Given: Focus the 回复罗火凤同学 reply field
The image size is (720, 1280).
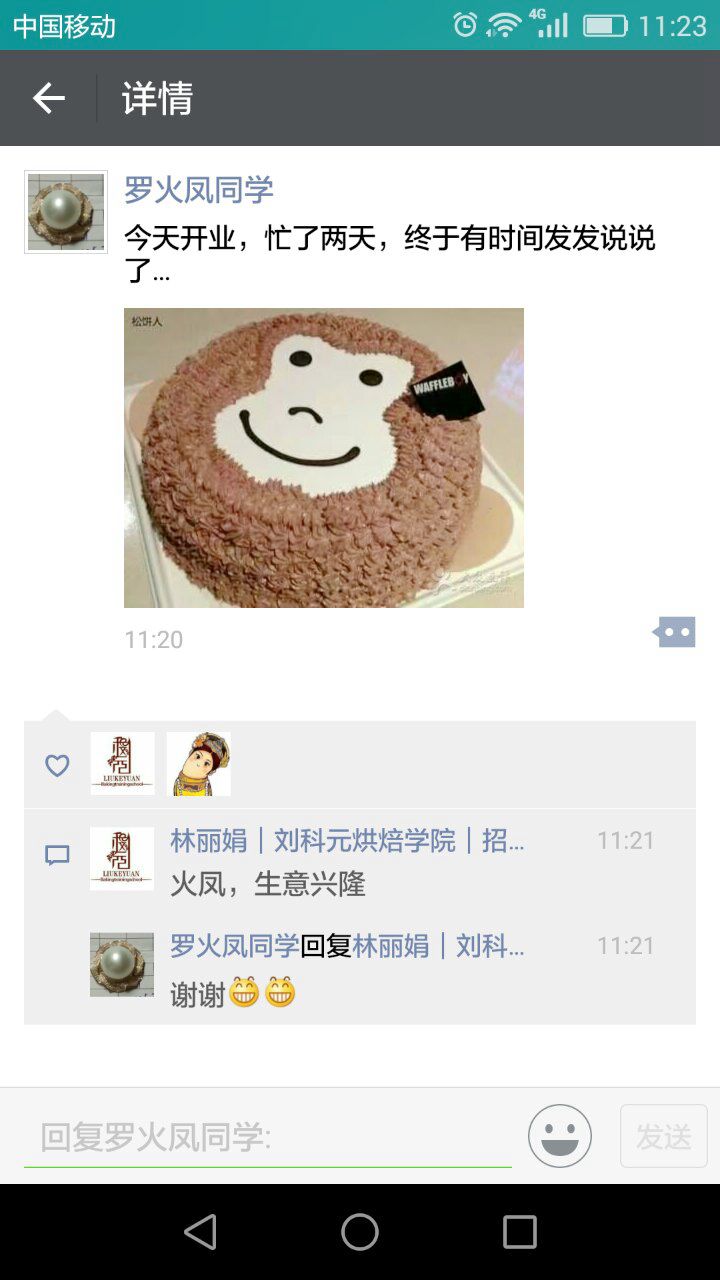Looking at the screenshot, I should 268,1138.
